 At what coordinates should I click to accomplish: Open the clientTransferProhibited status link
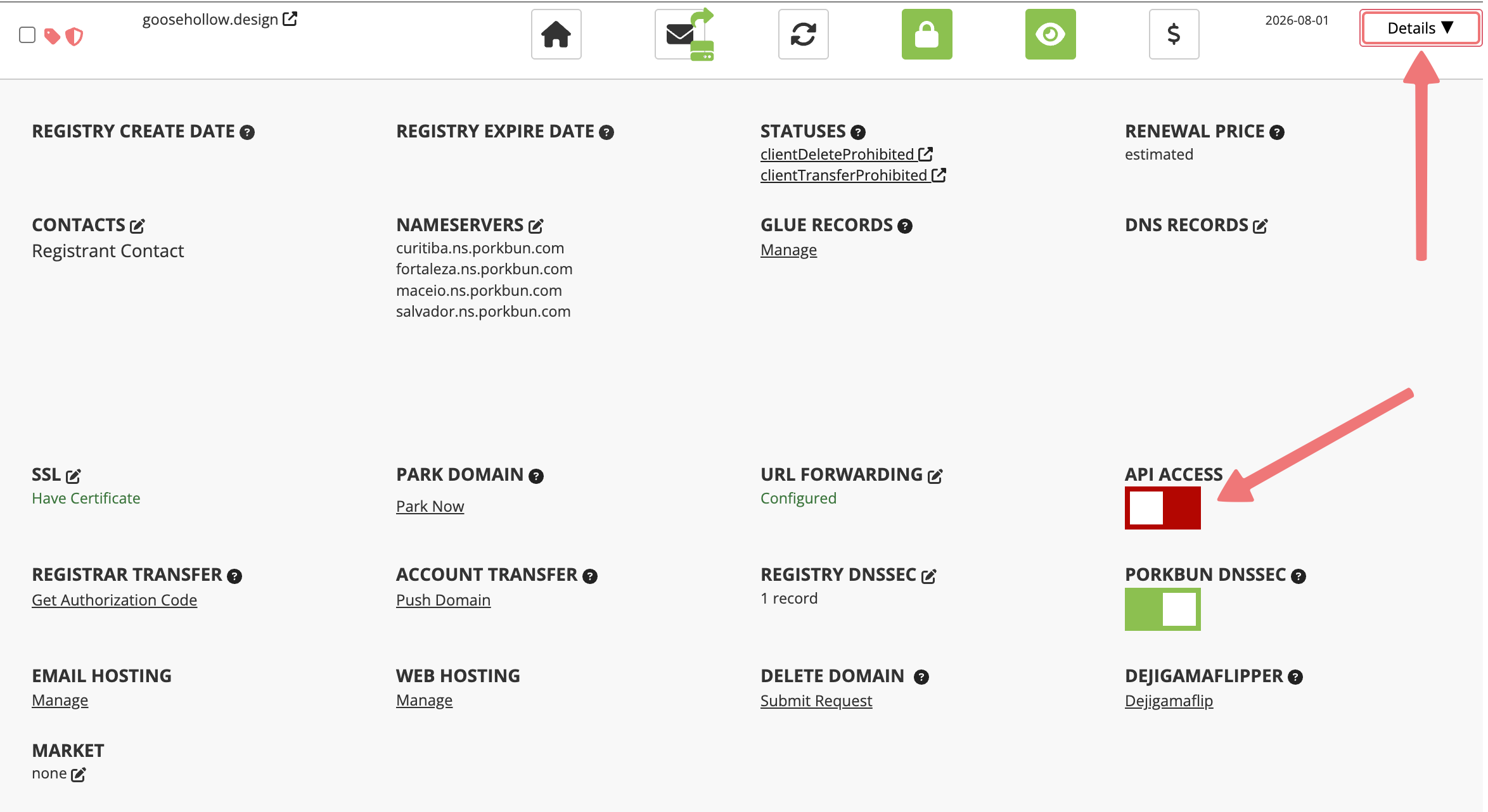845,175
